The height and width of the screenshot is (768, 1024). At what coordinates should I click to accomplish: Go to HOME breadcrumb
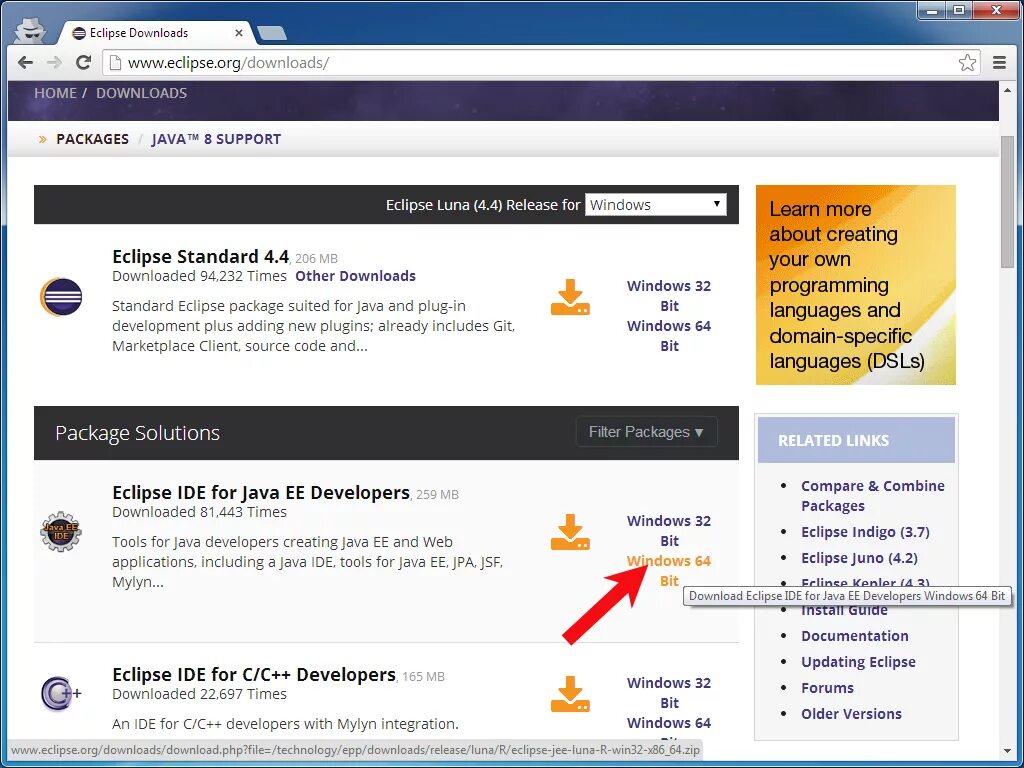click(56, 93)
